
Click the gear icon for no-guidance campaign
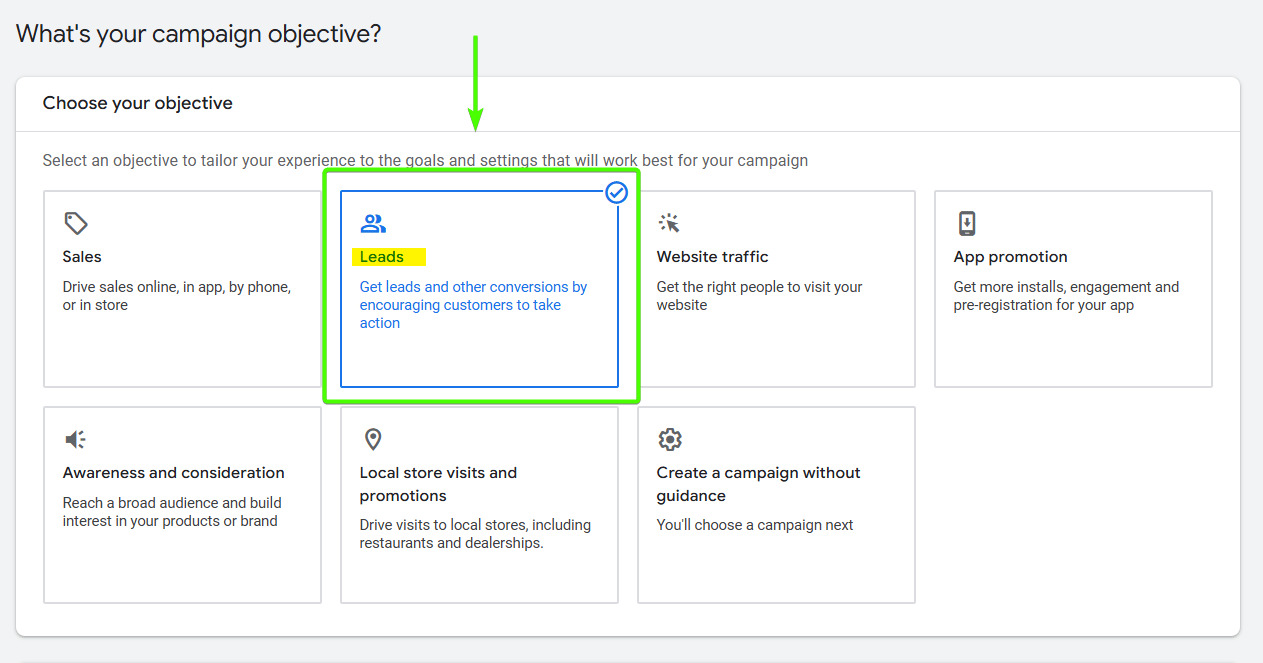coord(669,439)
